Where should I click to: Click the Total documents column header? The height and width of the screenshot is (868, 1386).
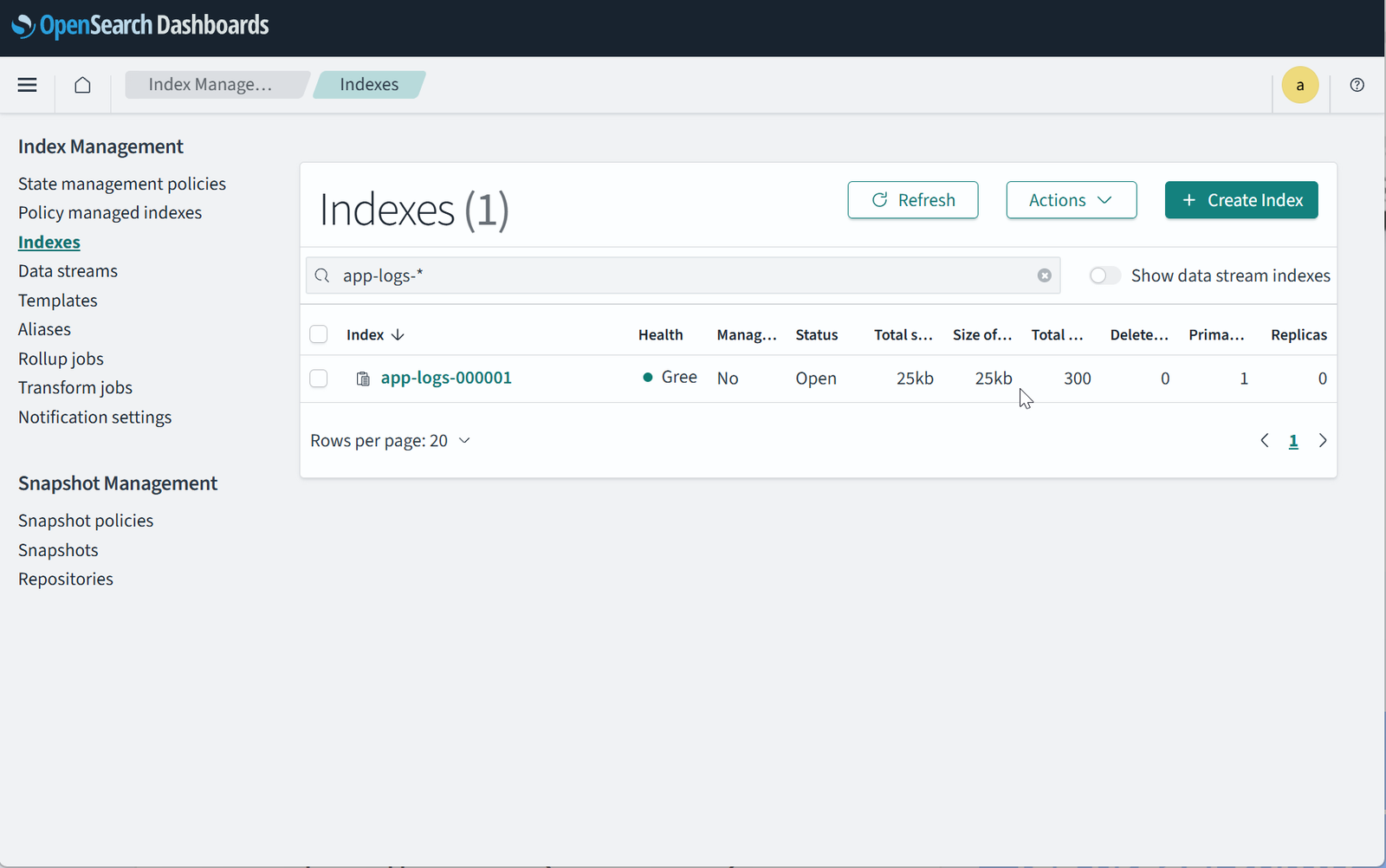coord(1058,334)
